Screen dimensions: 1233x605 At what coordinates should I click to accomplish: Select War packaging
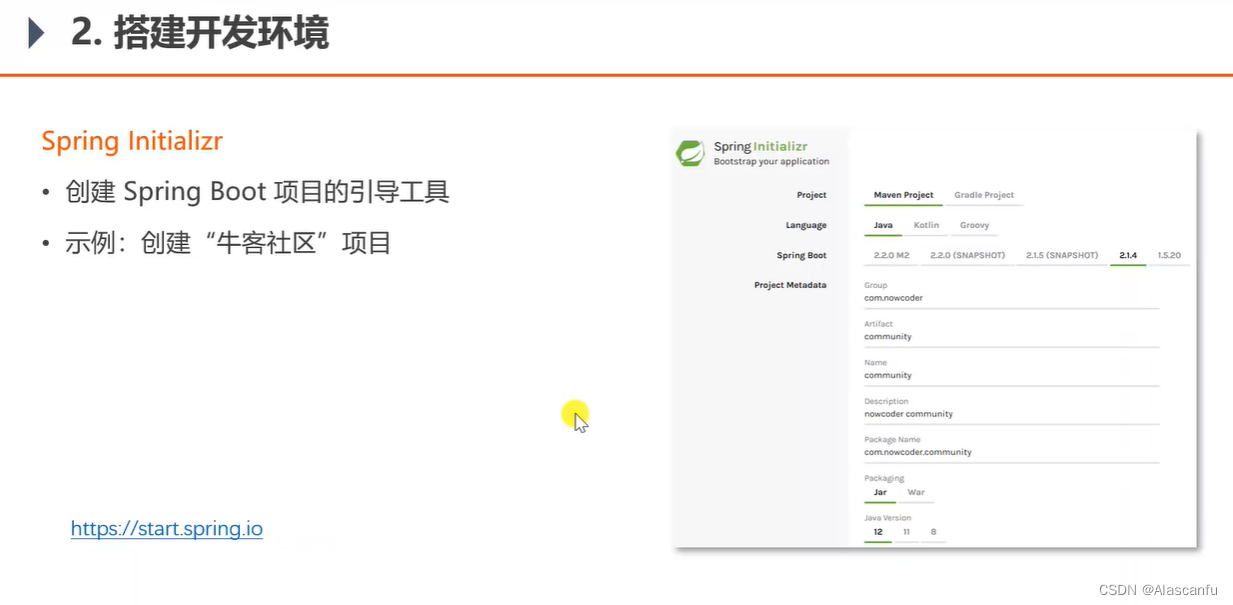point(915,492)
